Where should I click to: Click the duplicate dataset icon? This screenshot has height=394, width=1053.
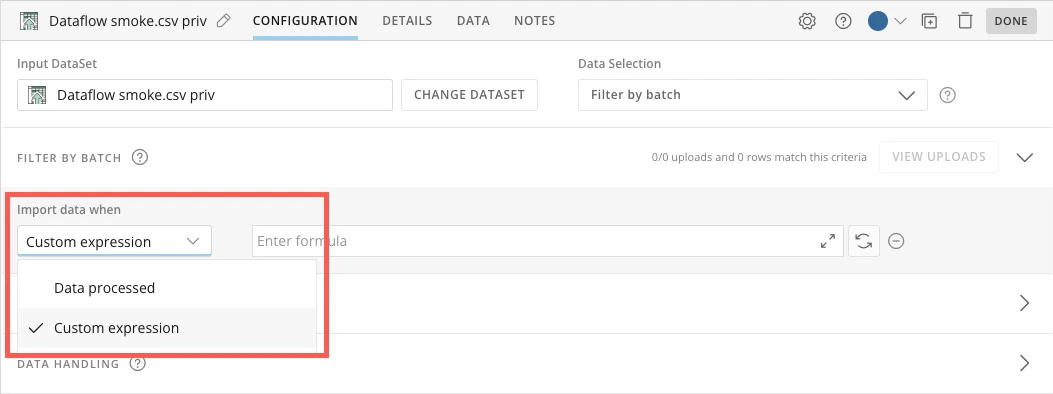(929, 21)
